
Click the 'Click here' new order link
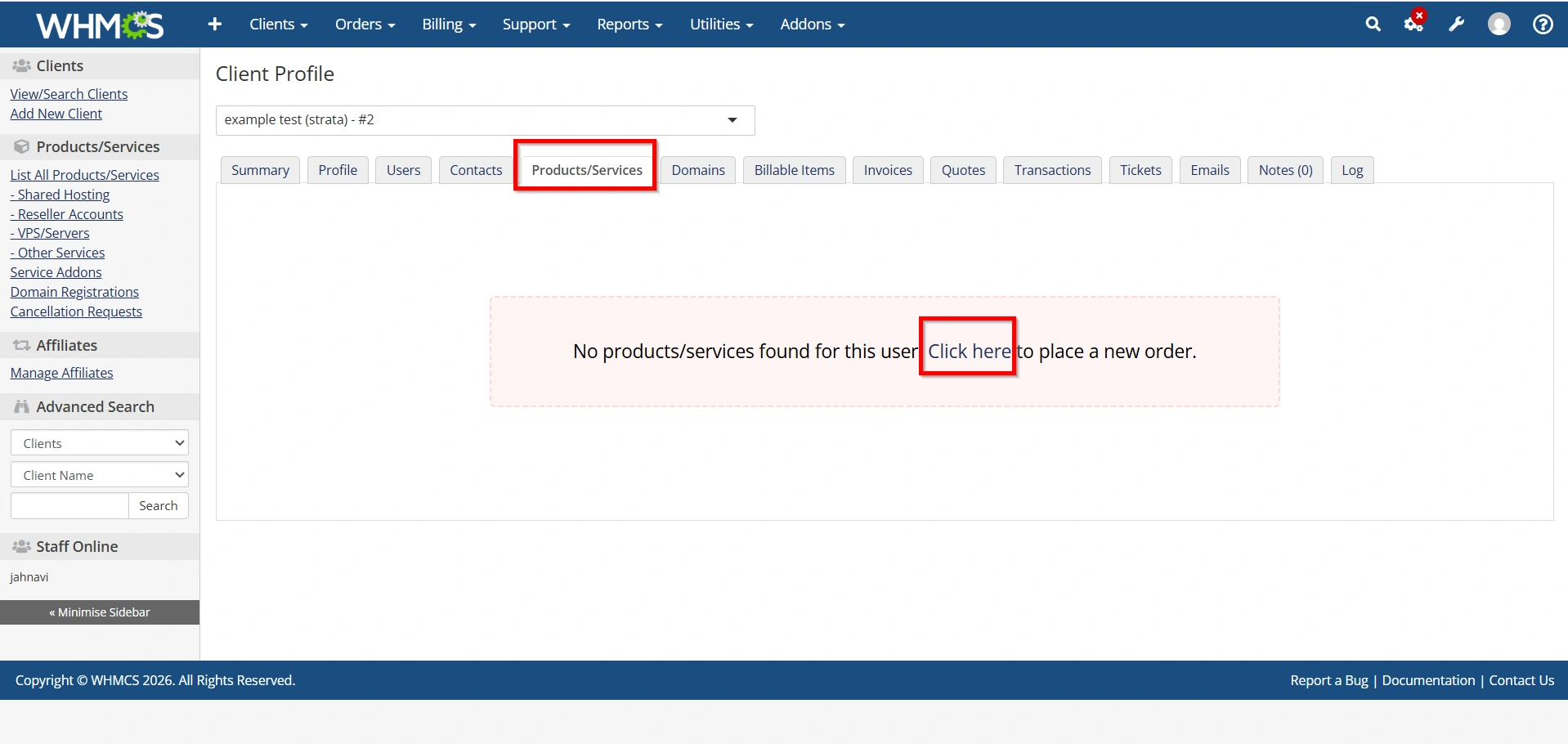pos(969,352)
